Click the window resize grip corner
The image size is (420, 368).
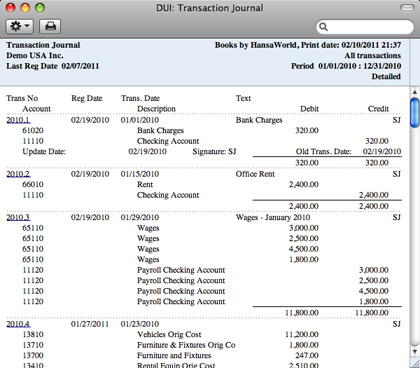(415, 363)
